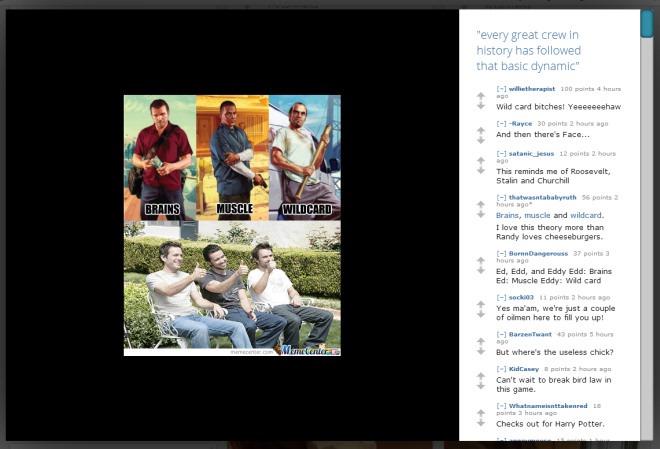This screenshot has height=449, width=660.
Task: Open thatwasntababyruth's profile
Action: tap(543, 197)
